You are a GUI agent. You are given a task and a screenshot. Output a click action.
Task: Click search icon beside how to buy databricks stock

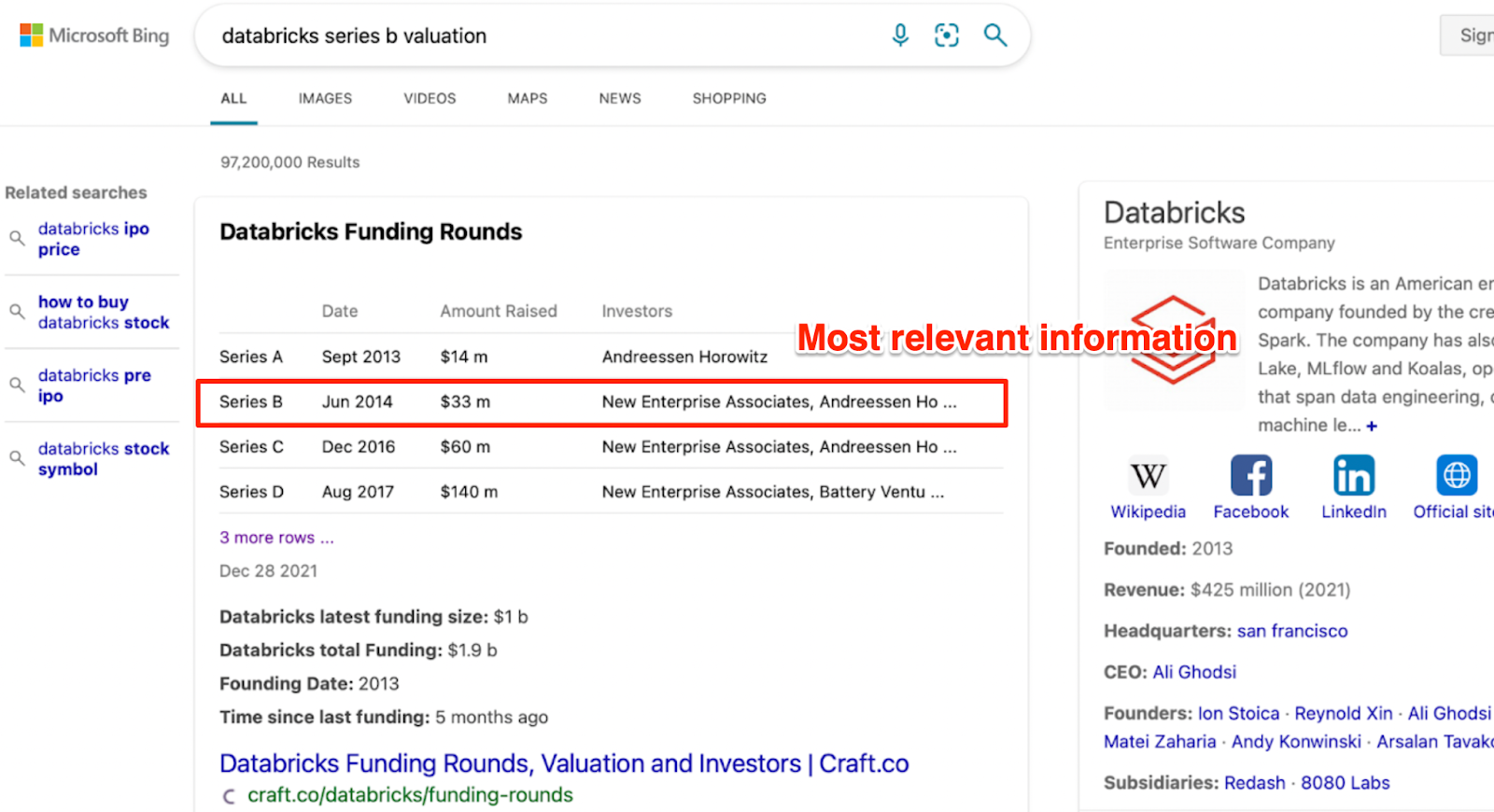click(17, 311)
